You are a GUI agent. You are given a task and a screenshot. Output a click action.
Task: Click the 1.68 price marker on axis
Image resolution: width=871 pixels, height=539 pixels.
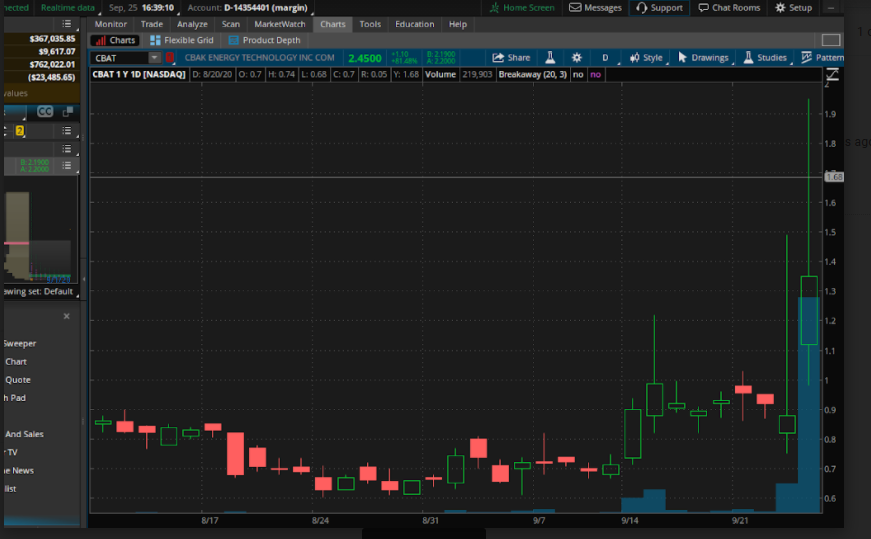(834, 177)
